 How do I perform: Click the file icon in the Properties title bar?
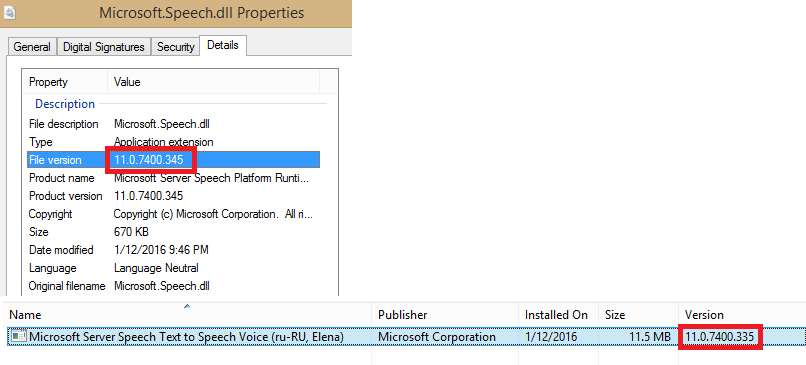(10, 13)
